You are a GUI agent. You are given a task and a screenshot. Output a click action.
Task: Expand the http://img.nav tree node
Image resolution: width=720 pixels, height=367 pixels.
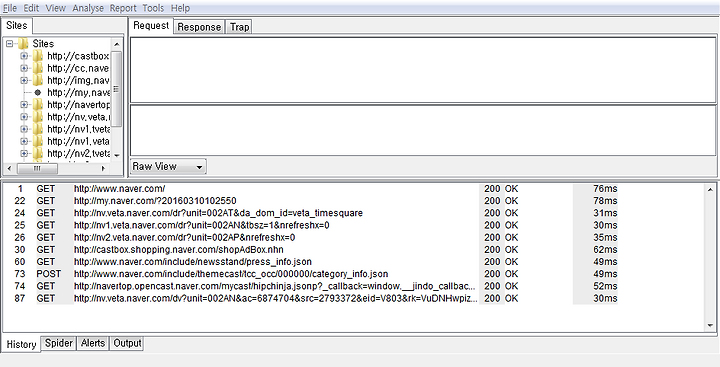[24, 80]
